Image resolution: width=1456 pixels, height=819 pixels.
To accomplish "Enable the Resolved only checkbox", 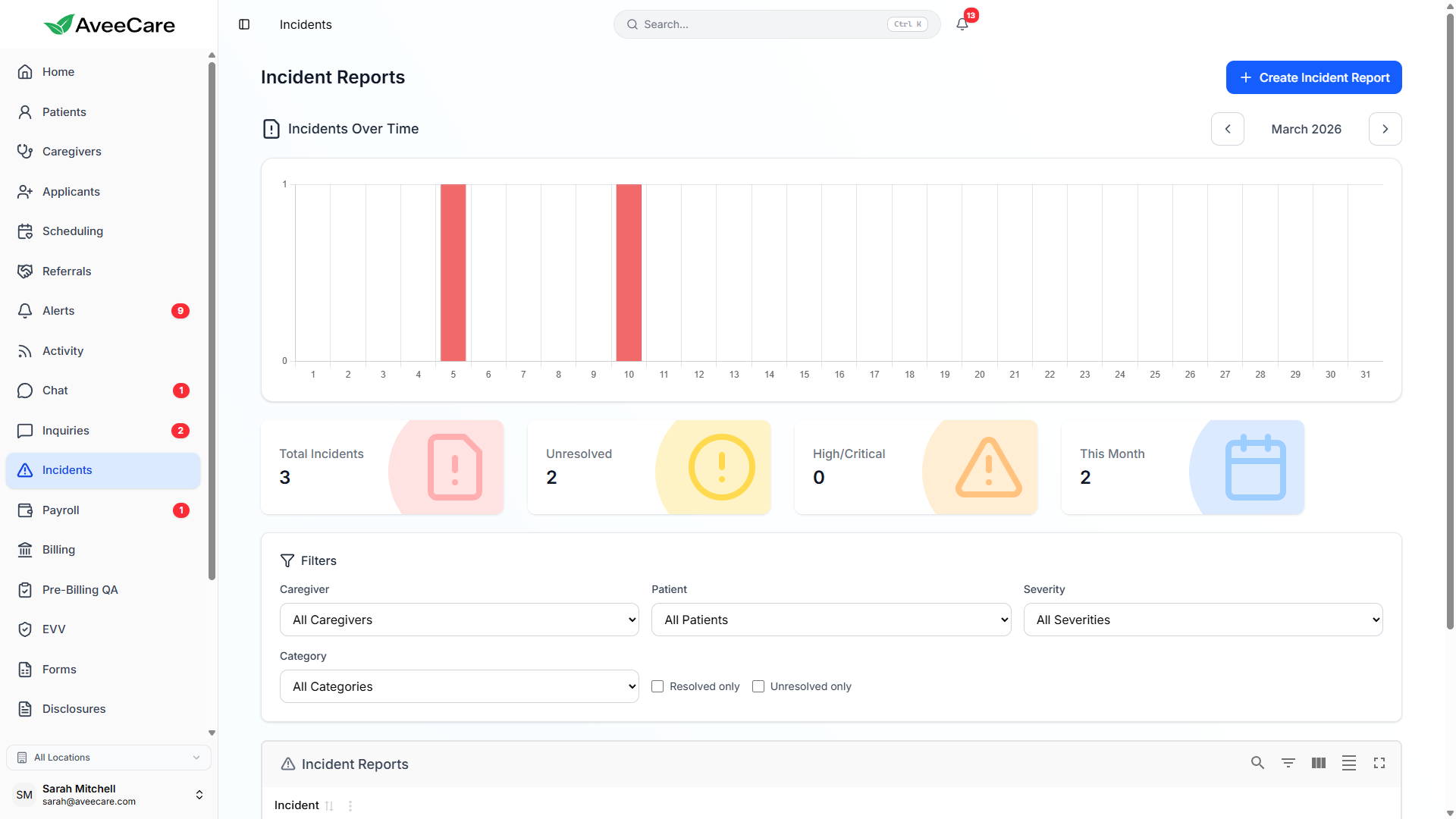I will [x=658, y=686].
